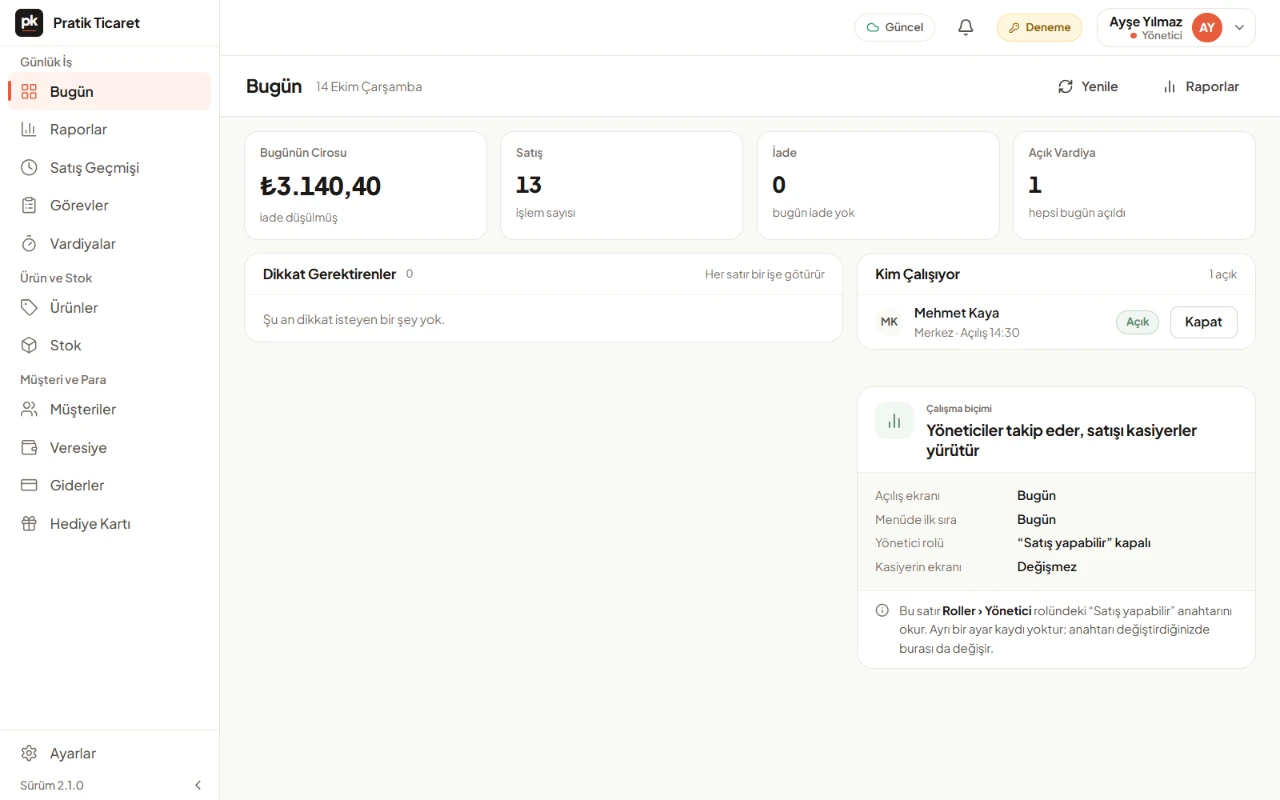This screenshot has width=1280, height=800.
Task: Open Stok box icon item
Action: (109, 345)
